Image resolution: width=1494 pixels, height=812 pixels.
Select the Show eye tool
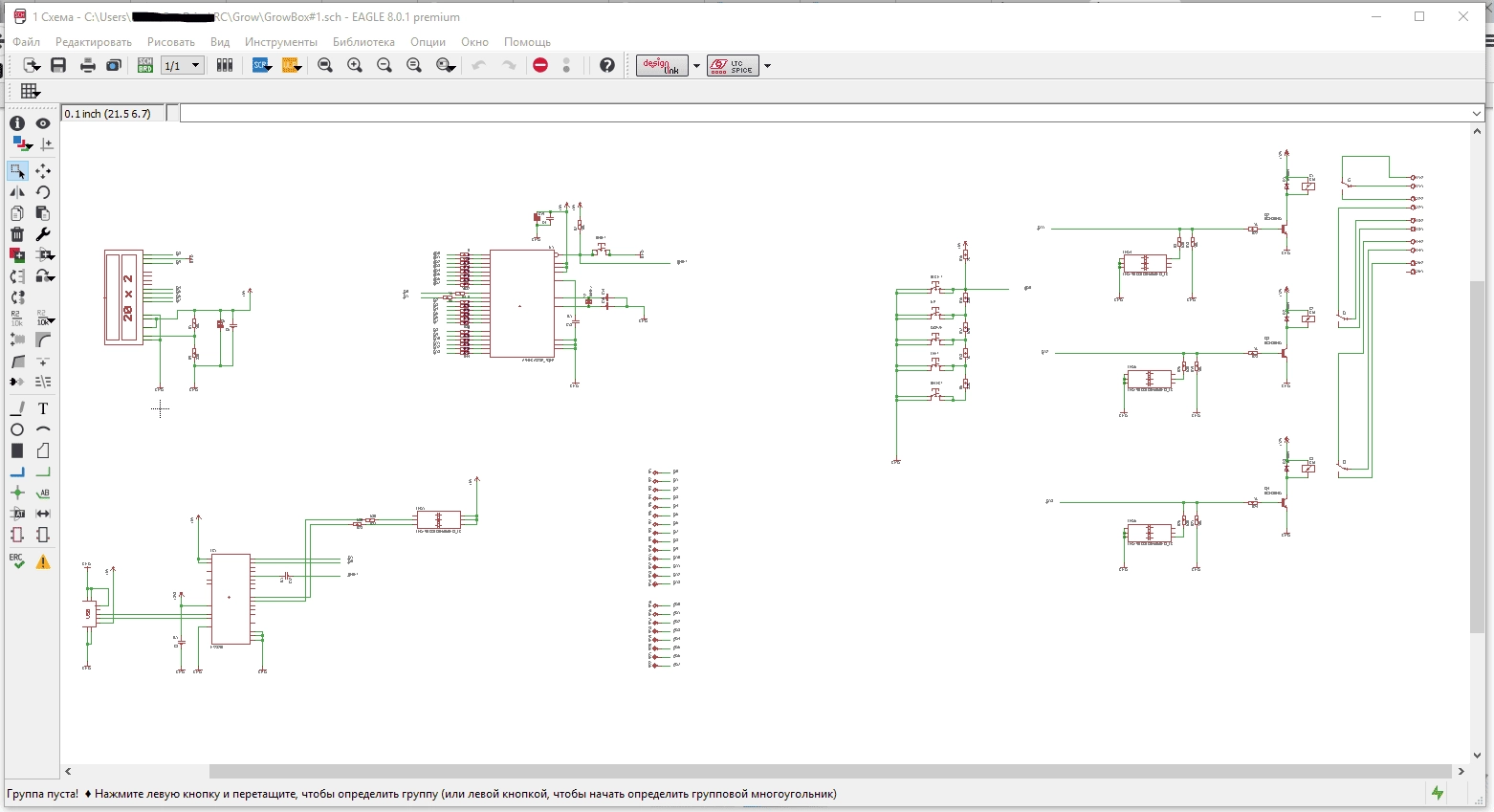click(x=43, y=123)
